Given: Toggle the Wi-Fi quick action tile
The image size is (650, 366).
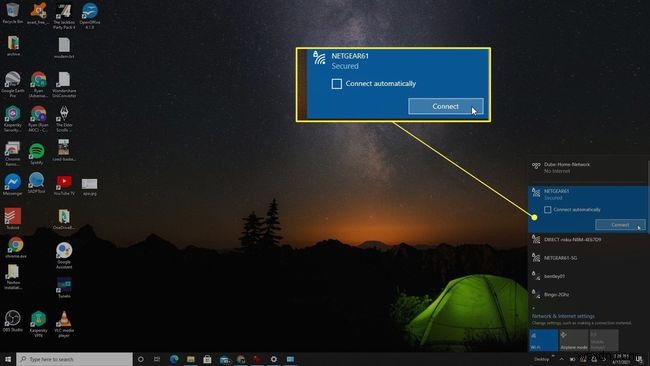Looking at the screenshot, I should pyautogui.click(x=543, y=340).
